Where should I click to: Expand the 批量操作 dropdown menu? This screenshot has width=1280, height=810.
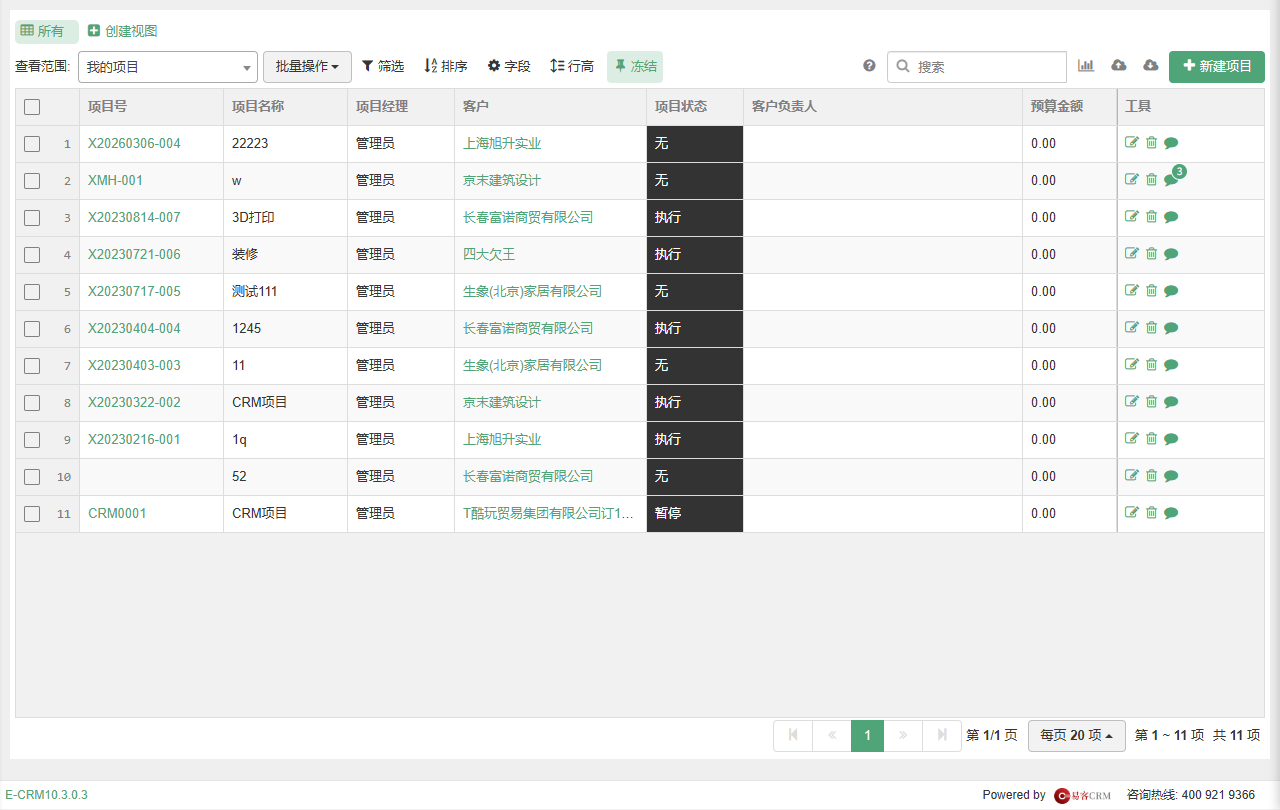click(x=307, y=67)
